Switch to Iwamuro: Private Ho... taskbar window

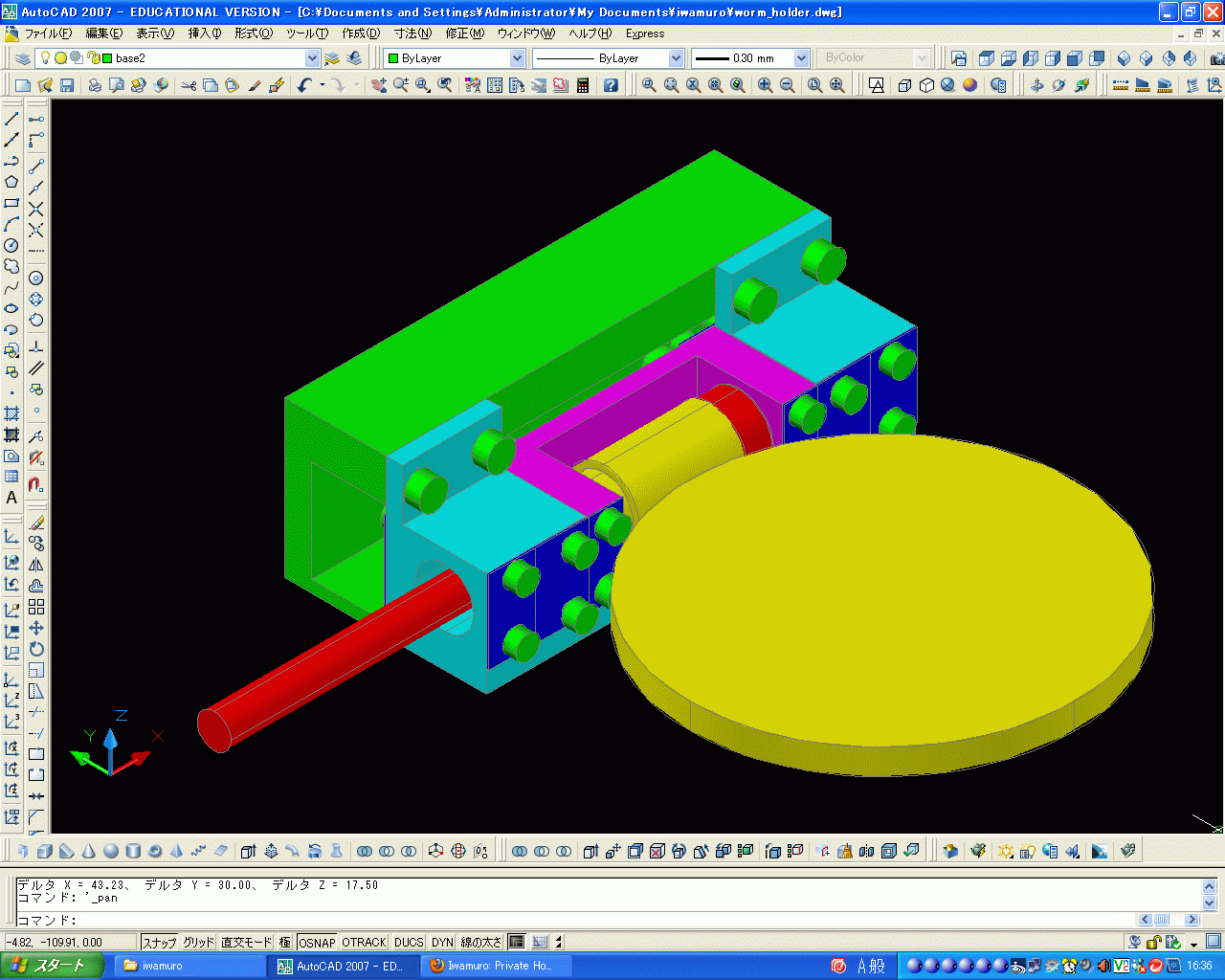(x=498, y=966)
